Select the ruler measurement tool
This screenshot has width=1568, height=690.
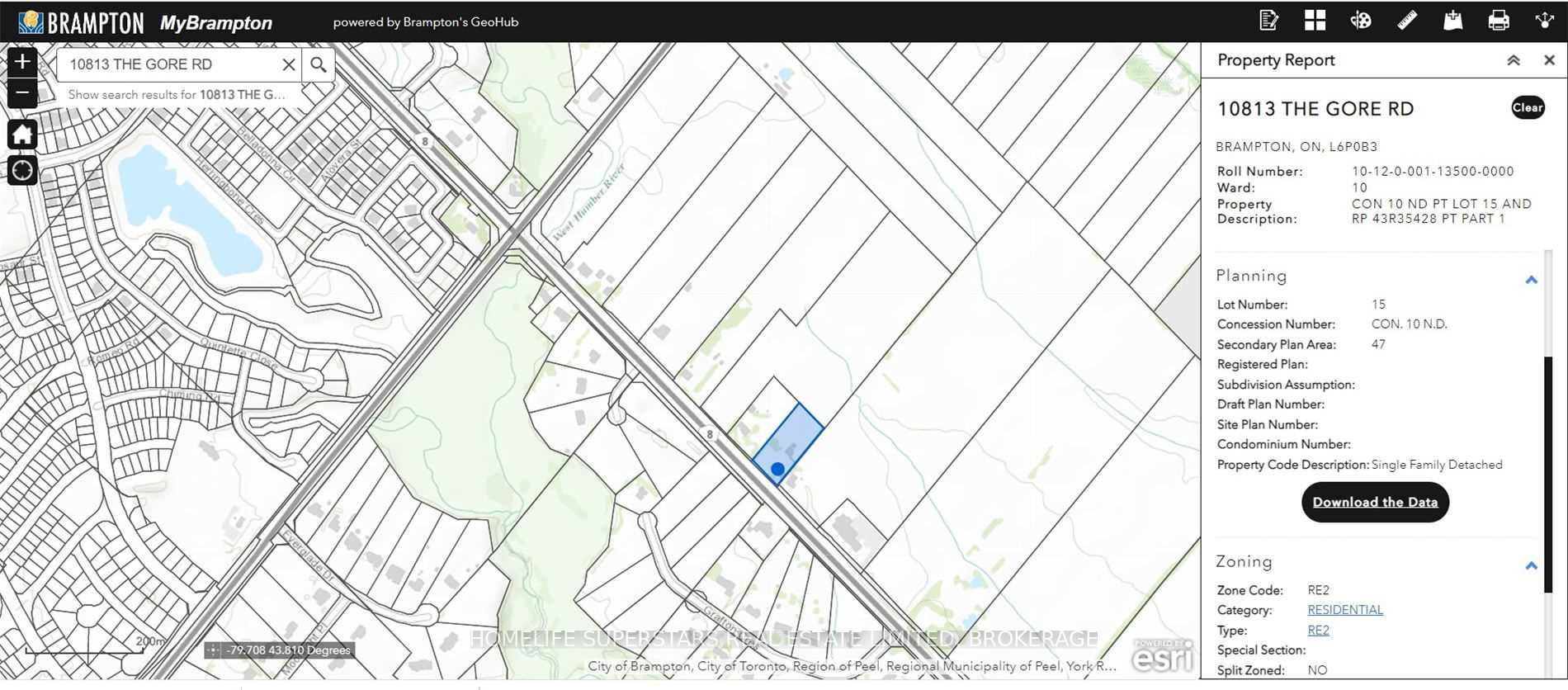coord(1407,21)
